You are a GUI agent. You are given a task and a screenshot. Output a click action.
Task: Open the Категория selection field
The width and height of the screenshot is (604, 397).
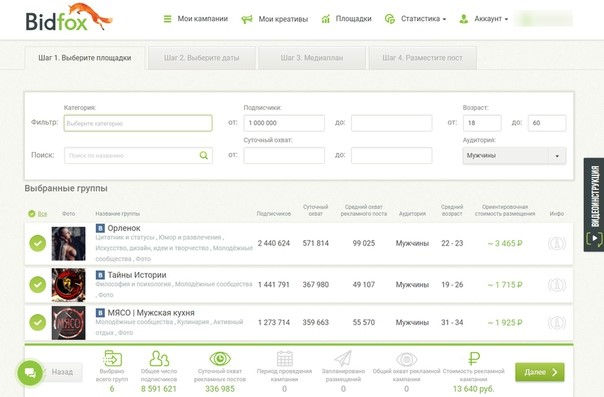point(138,123)
